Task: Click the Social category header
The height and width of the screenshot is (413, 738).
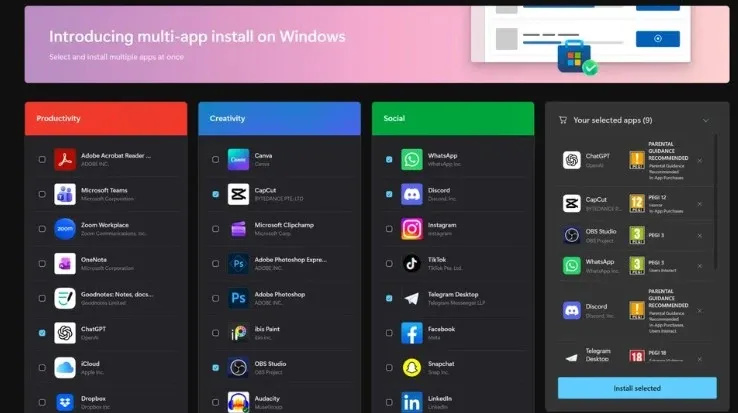Action: tap(453, 119)
